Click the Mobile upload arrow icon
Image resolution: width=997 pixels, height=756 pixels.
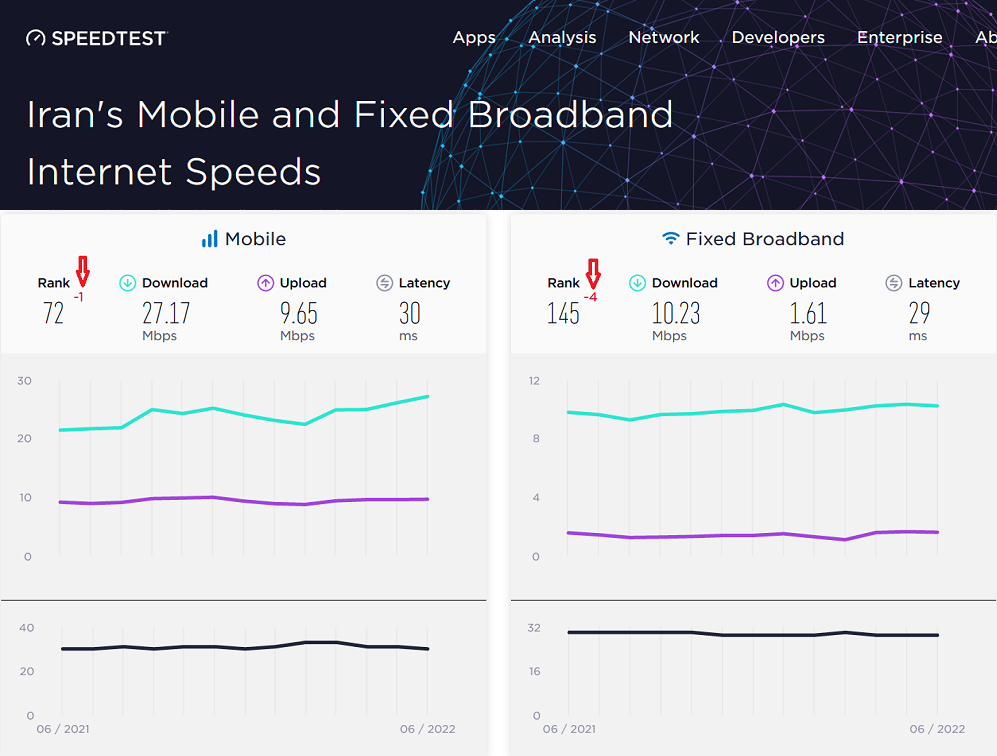click(265, 283)
